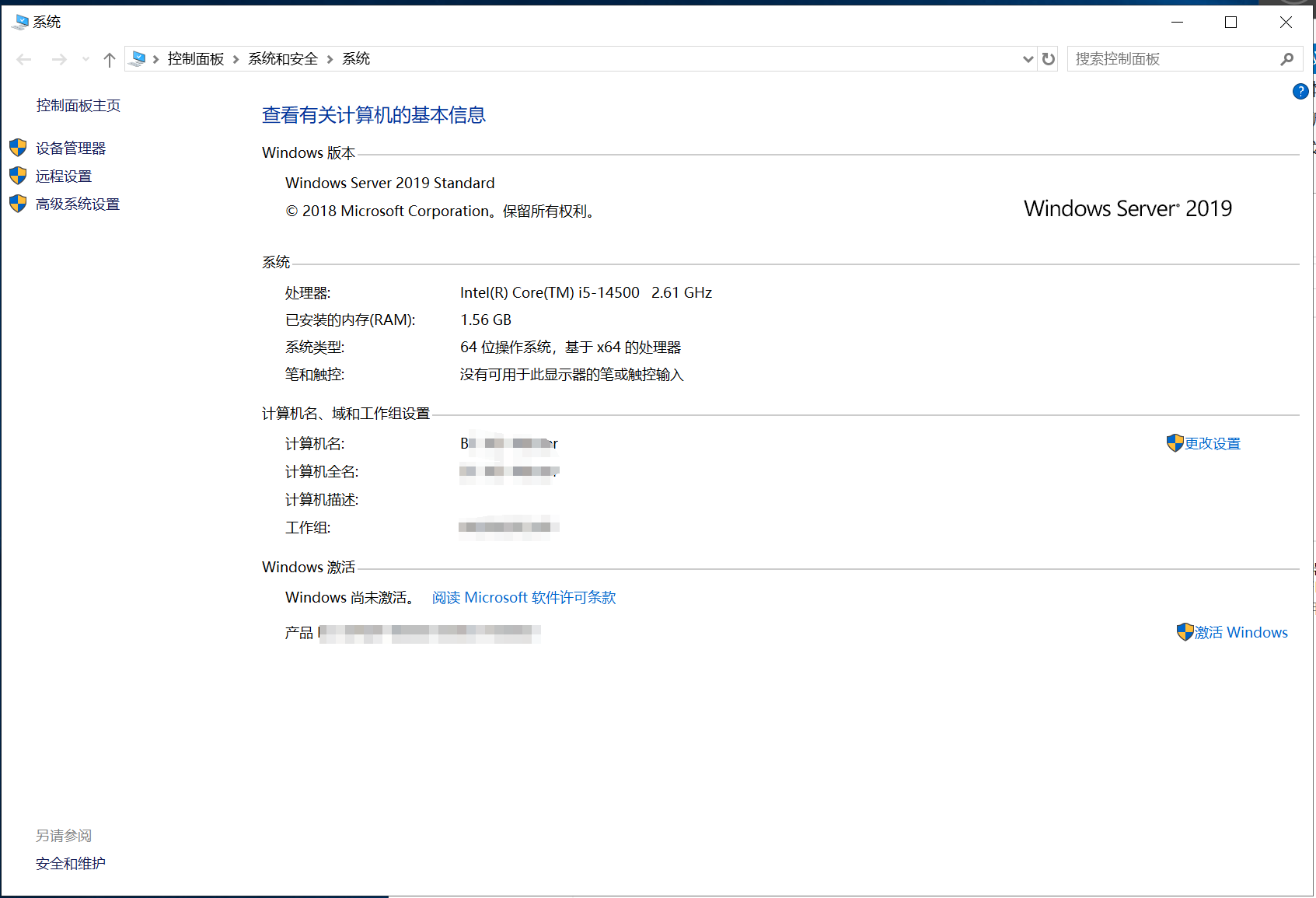Select 控制面板 in the breadcrumb path
This screenshot has width=1316, height=898.
[196, 59]
